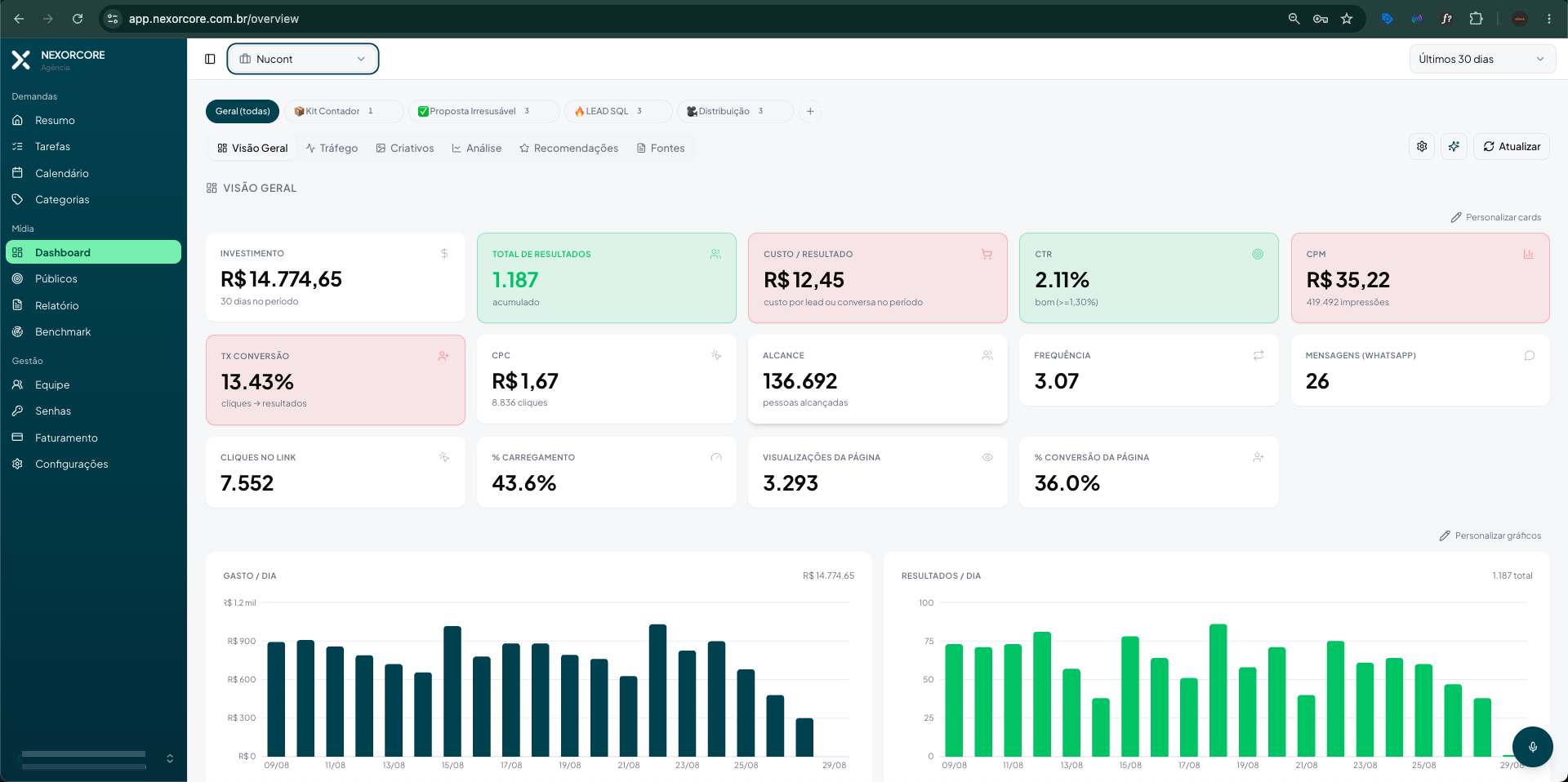Click Personalizar cards link
This screenshot has height=782, width=1568.
point(1496,217)
